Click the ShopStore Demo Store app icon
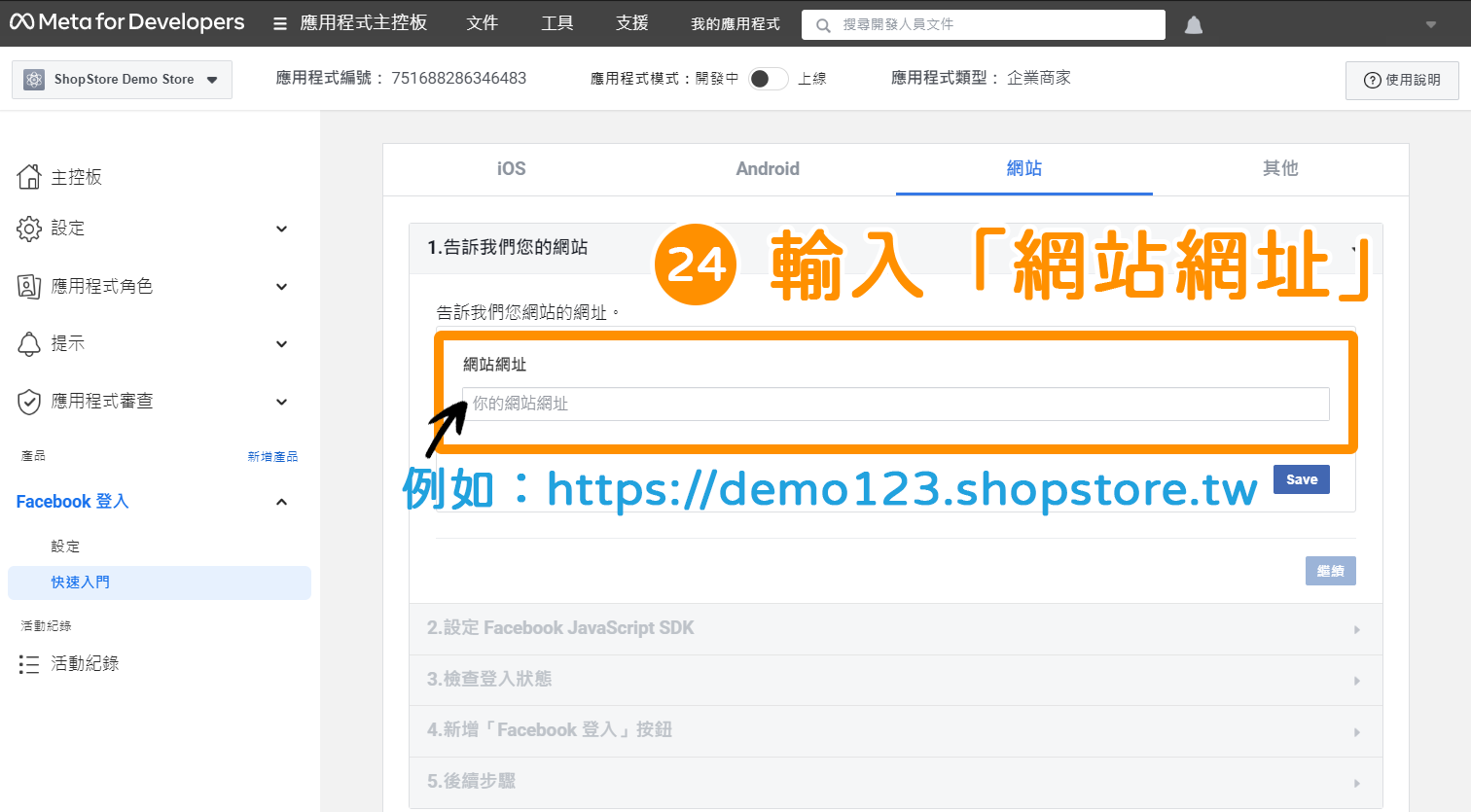 (x=34, y=80)
